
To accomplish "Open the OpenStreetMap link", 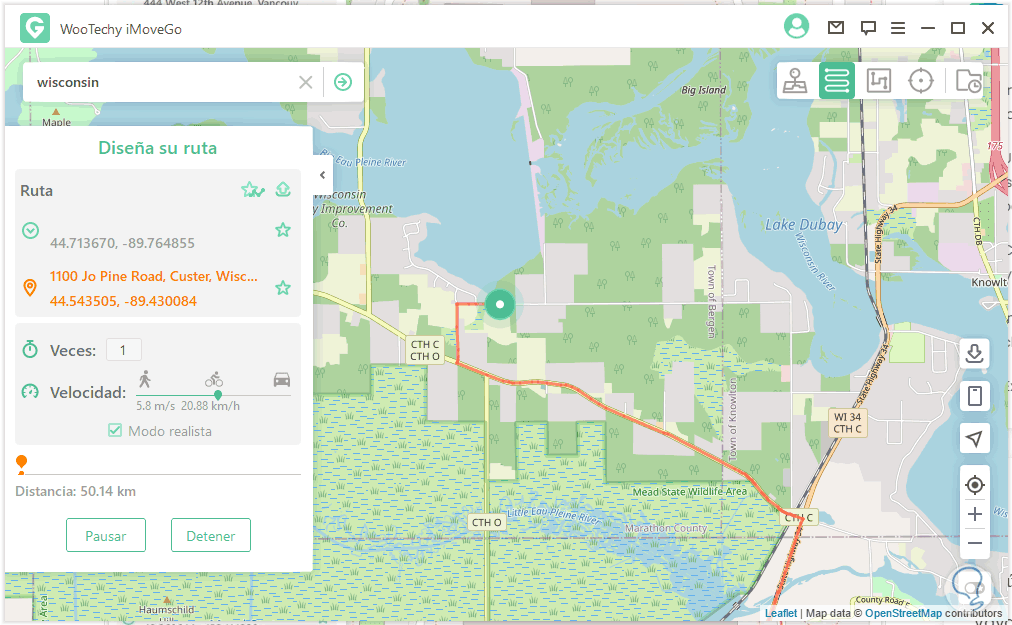I will pos(903,613).
